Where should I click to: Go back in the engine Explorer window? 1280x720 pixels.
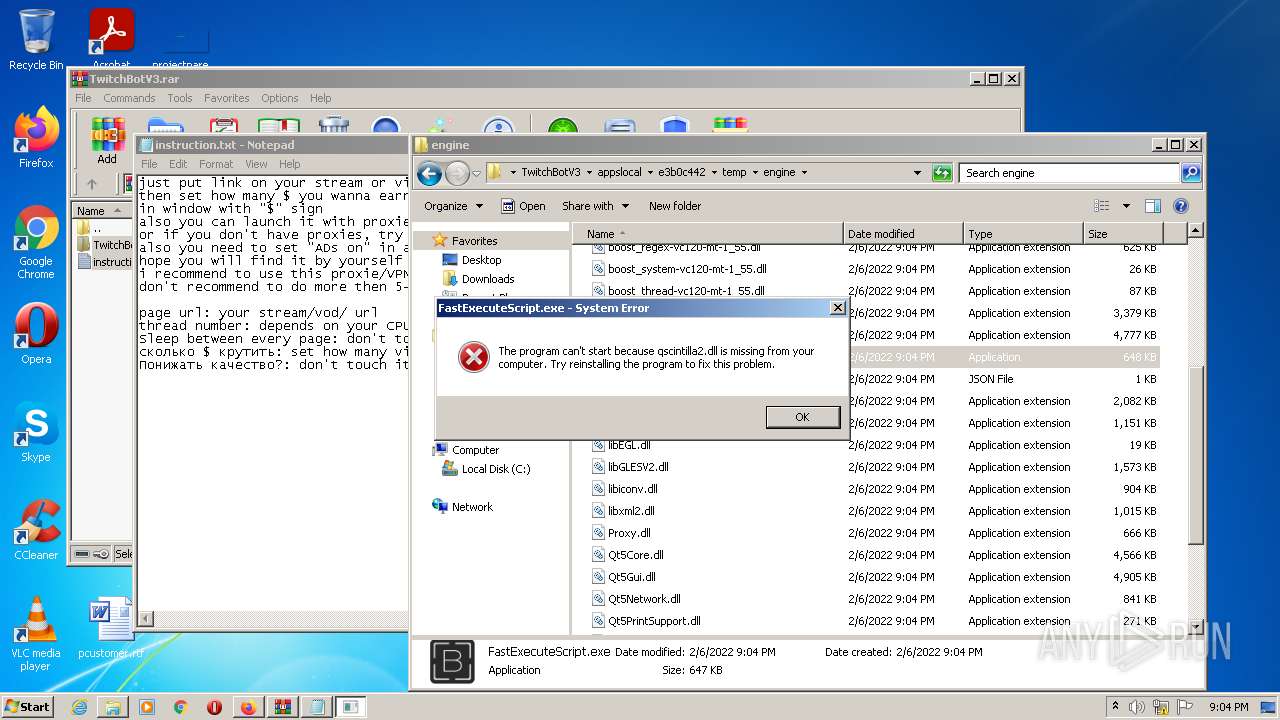point(430,173)
